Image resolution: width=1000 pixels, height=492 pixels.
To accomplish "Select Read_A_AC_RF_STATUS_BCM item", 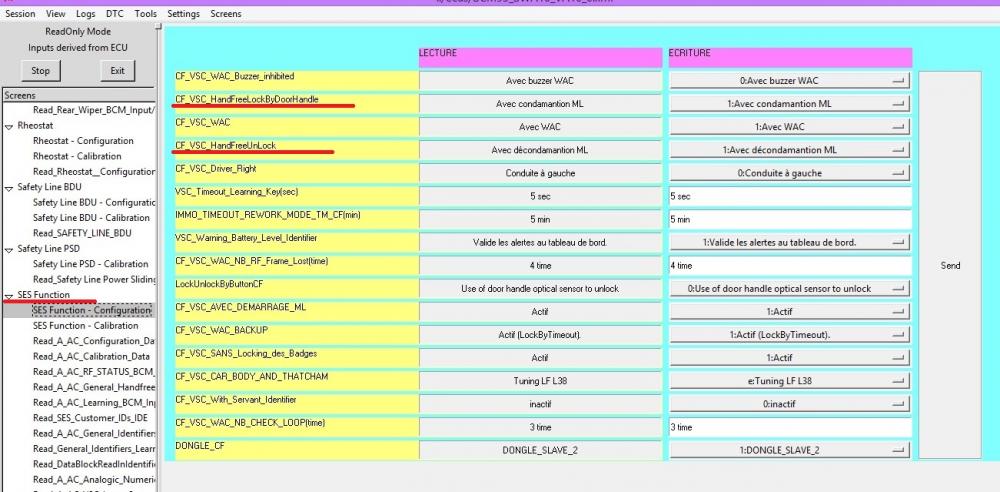I will (x=93, y=371).
